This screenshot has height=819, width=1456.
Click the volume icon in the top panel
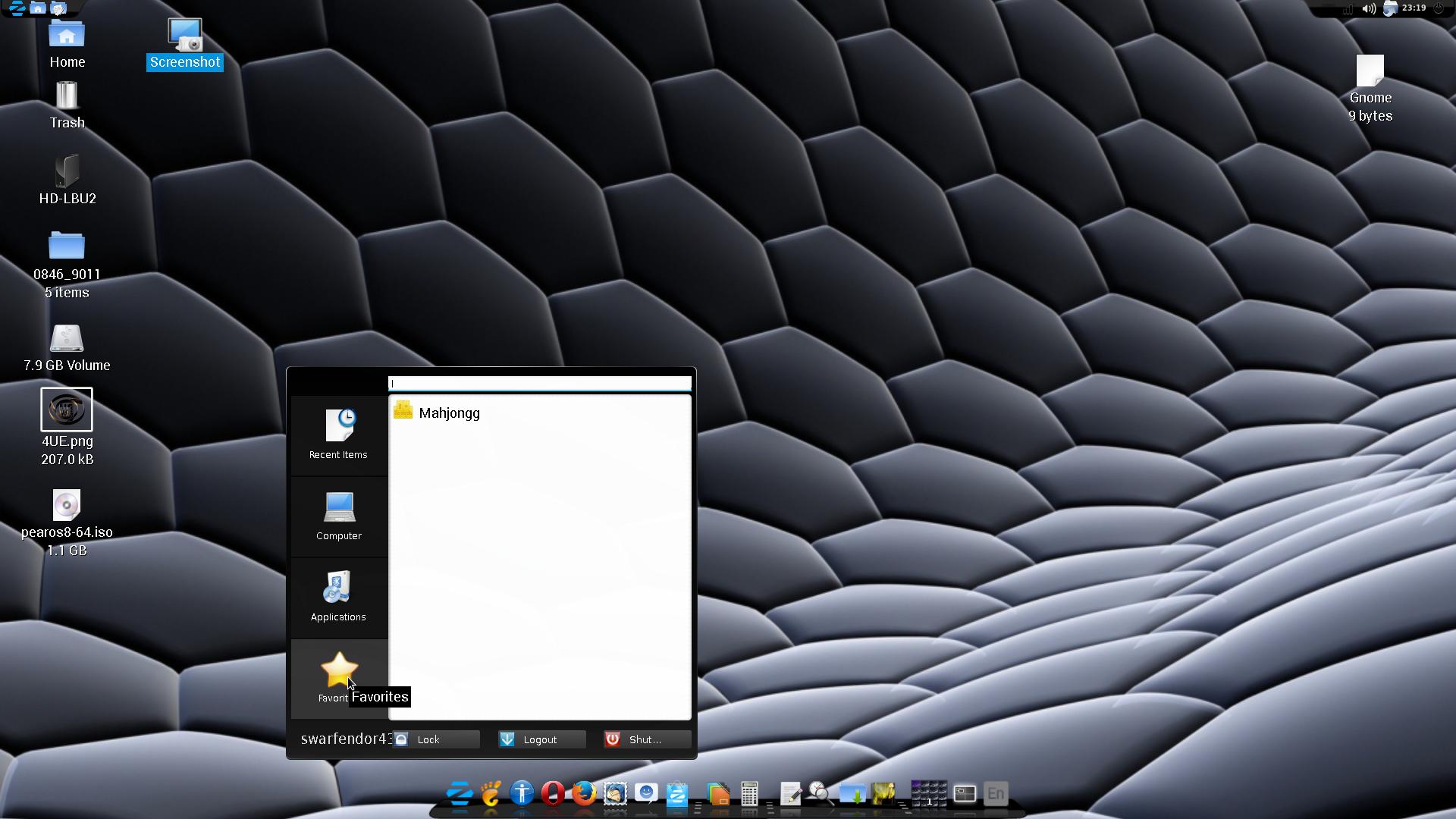(x=1369, y=9)
